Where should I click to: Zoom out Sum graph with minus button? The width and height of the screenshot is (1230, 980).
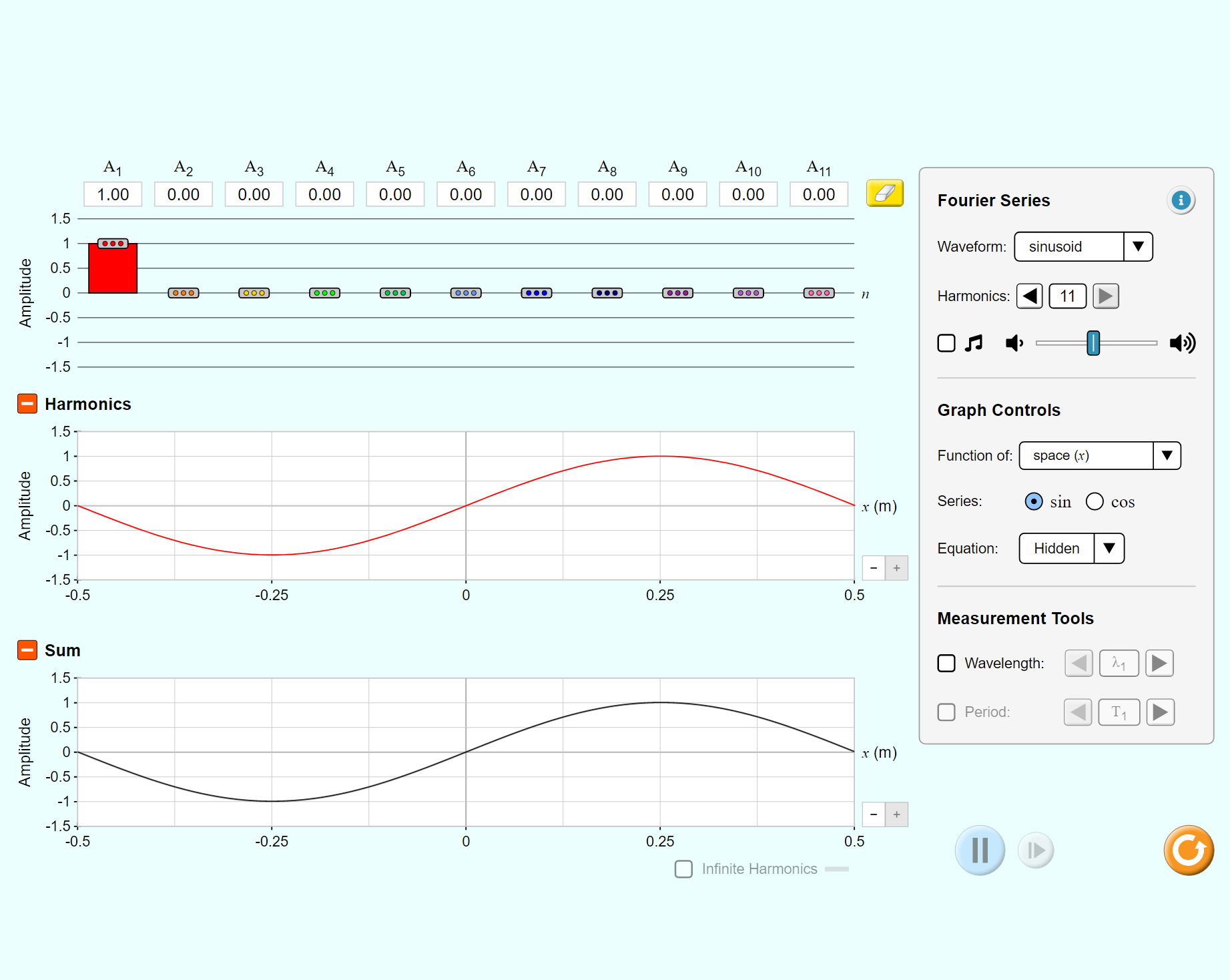pyautogui.click(x=874, y=814)
